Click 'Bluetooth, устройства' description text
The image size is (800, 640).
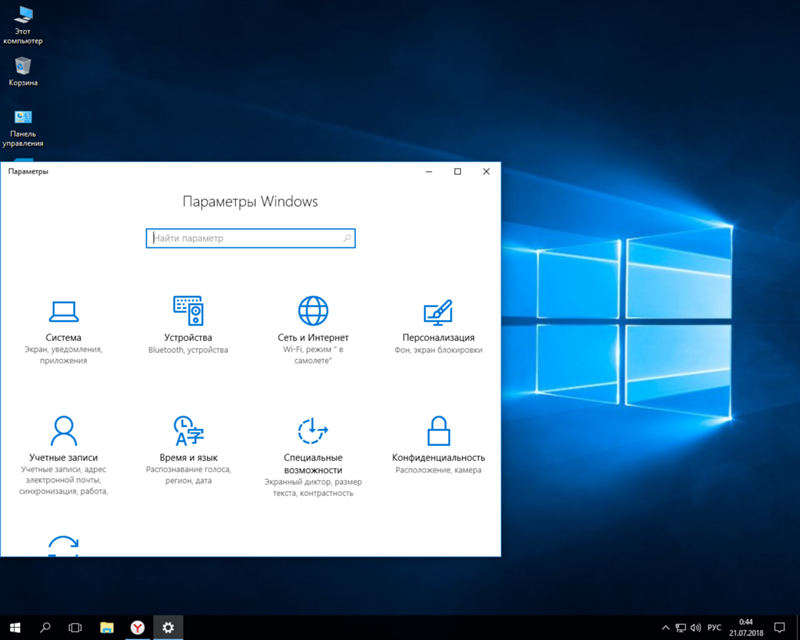click(x=188, y=350)
